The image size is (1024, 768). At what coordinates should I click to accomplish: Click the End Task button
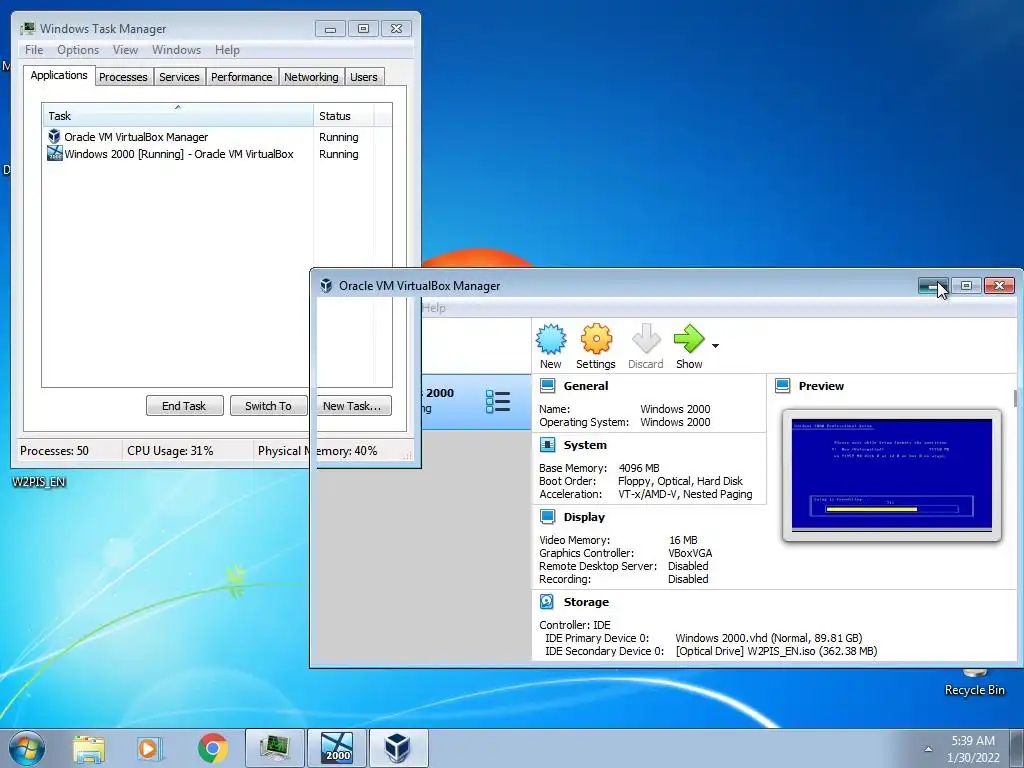click(x=184, y=406)
